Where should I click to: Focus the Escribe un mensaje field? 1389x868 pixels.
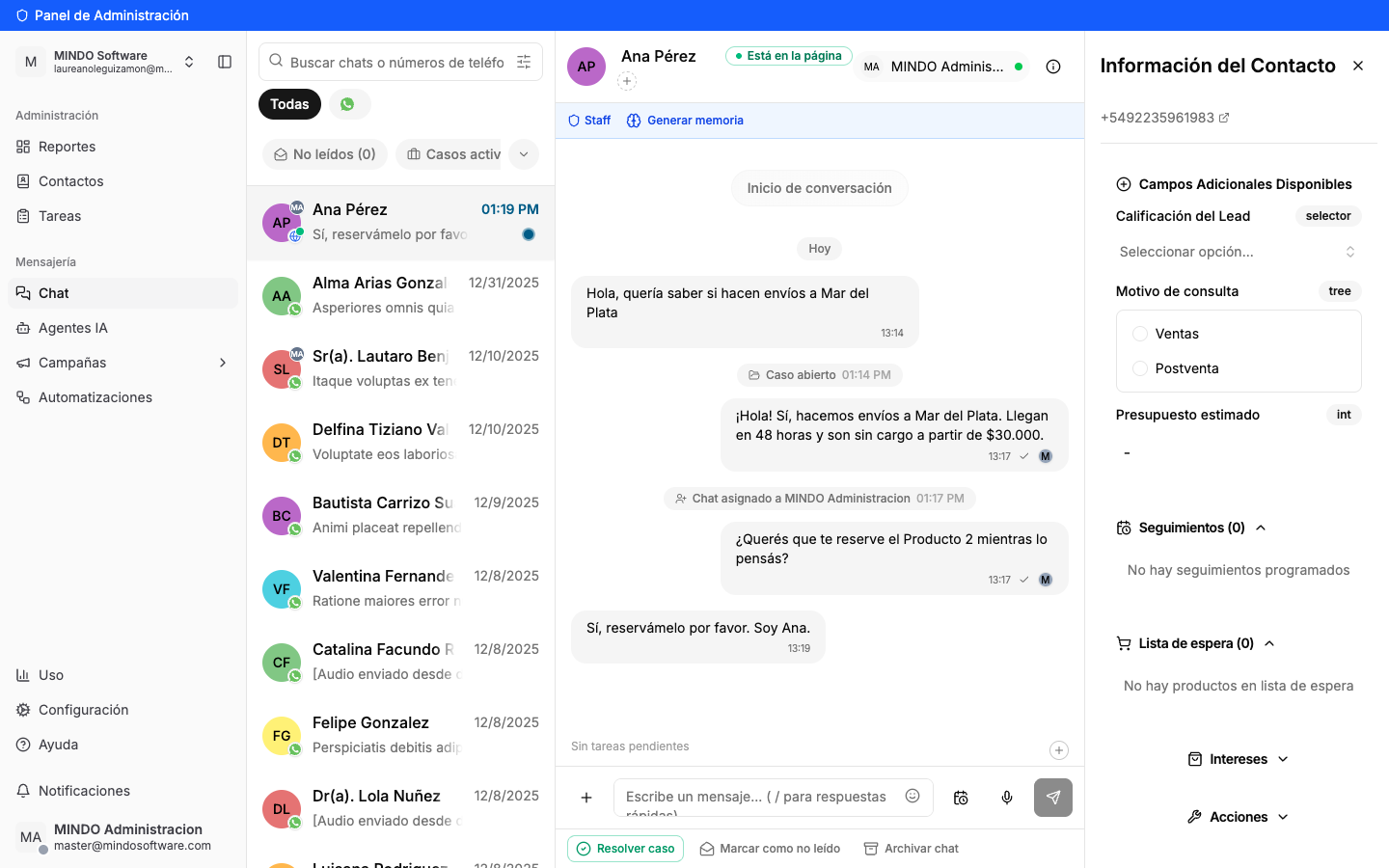[758, 798]
